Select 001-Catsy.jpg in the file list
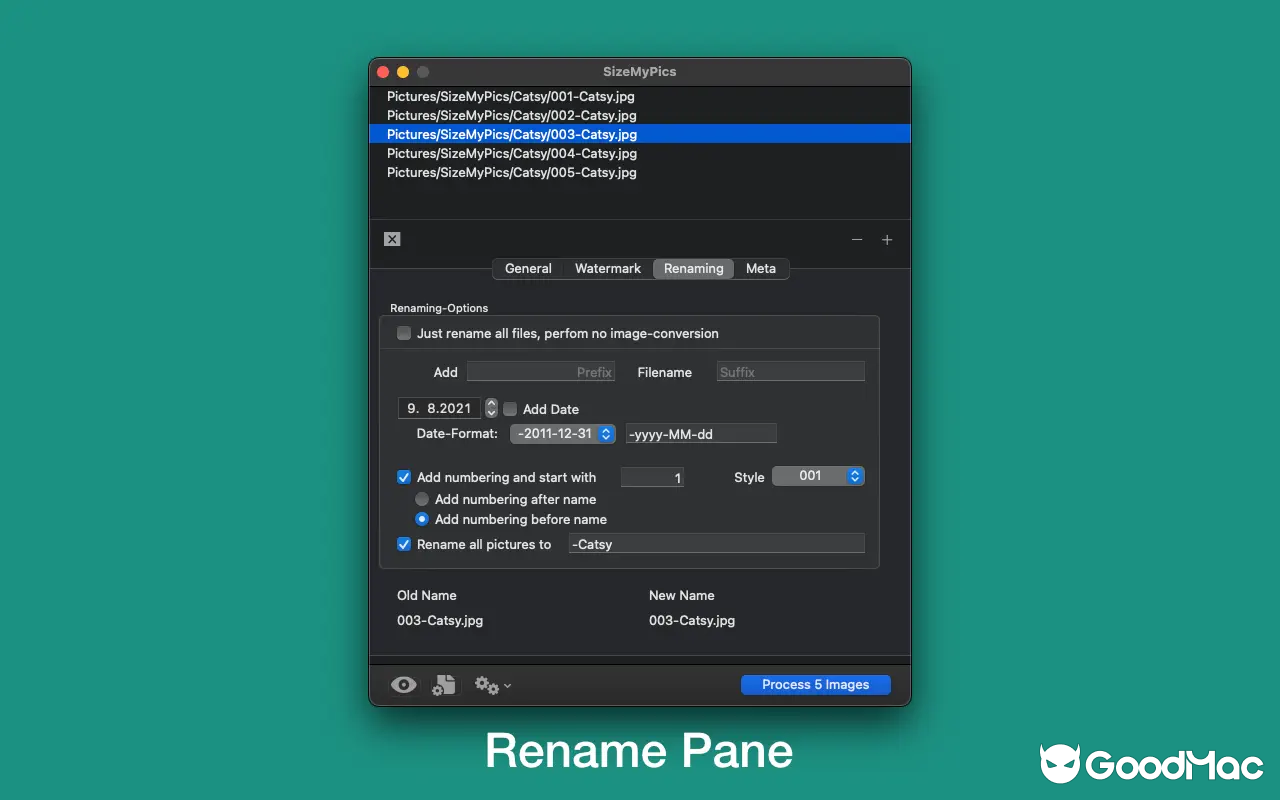 pos(510,96)
